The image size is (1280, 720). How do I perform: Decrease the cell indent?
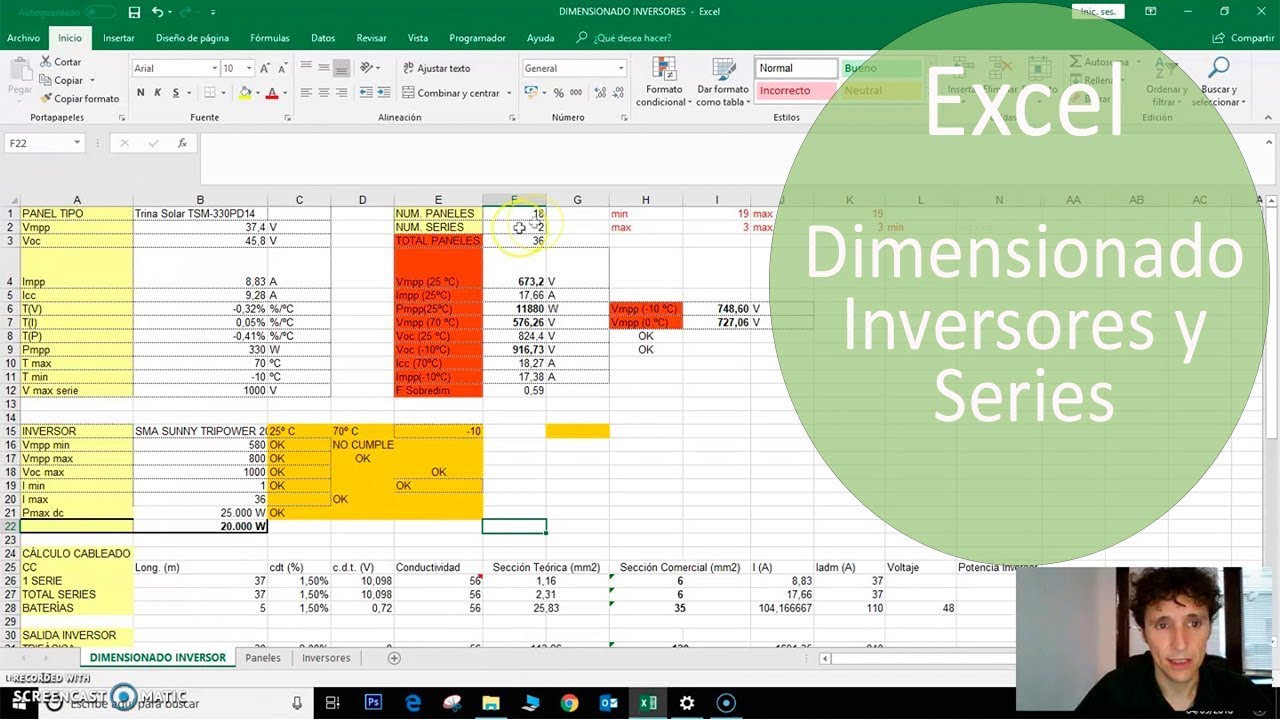click(367, 93)
